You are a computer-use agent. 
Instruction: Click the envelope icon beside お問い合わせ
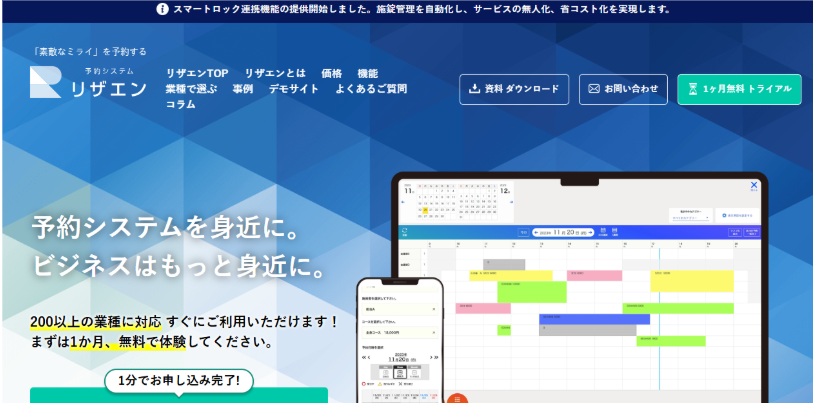pos(594,89)
